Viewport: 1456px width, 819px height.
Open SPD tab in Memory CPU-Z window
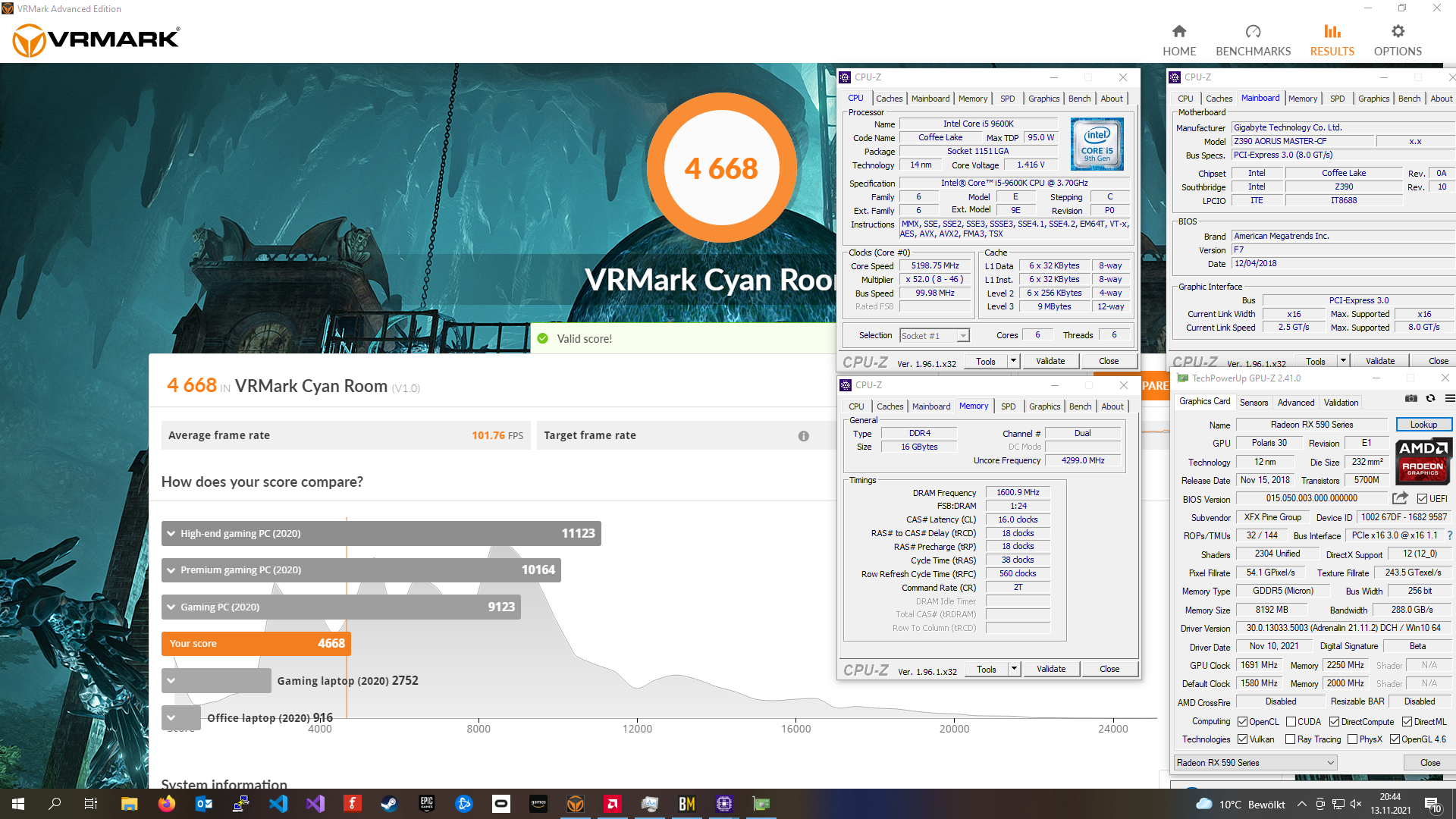(1008, 406)
